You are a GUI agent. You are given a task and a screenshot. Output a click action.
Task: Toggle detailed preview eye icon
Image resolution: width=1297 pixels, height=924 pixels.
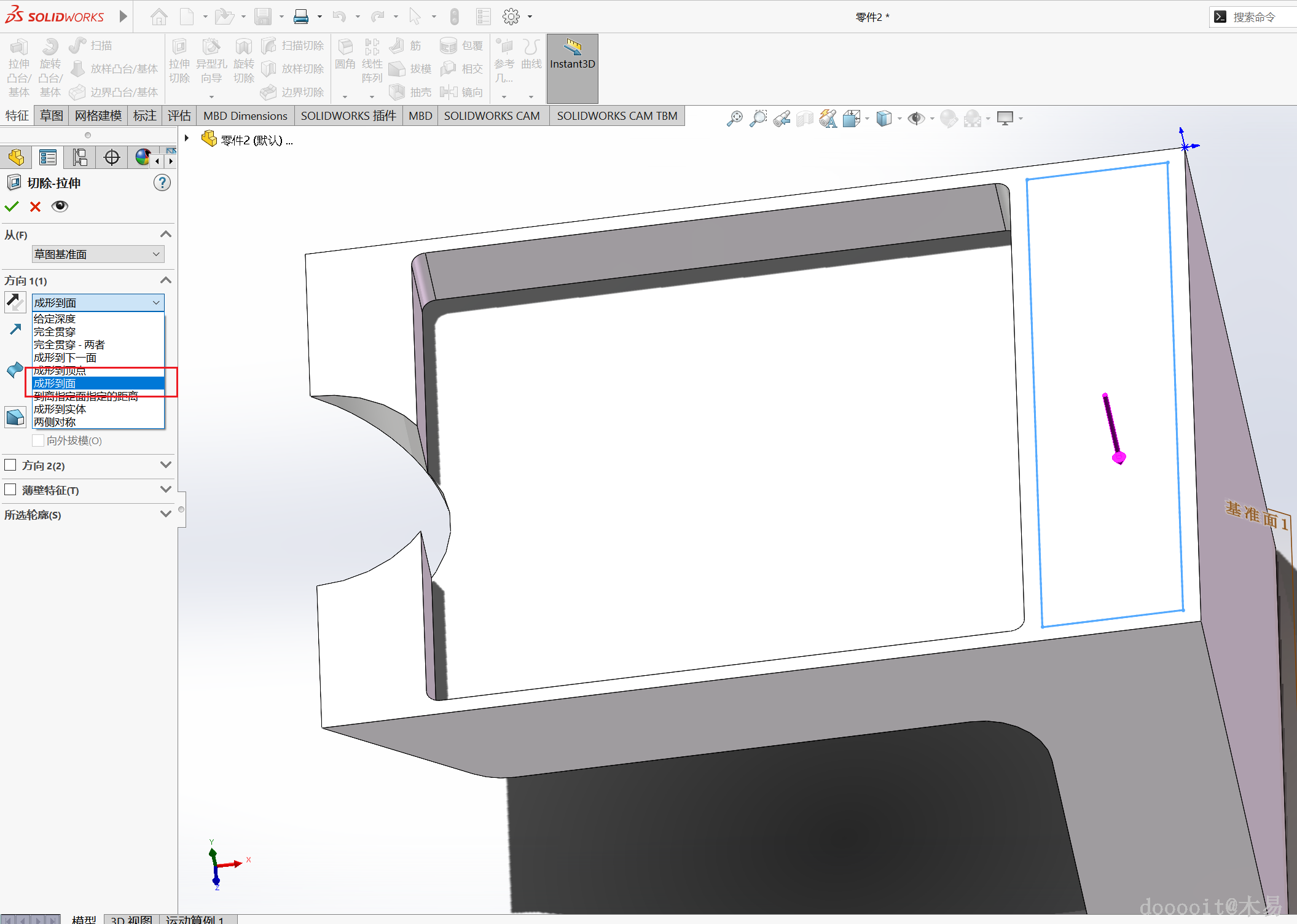(x=60, y=206)
